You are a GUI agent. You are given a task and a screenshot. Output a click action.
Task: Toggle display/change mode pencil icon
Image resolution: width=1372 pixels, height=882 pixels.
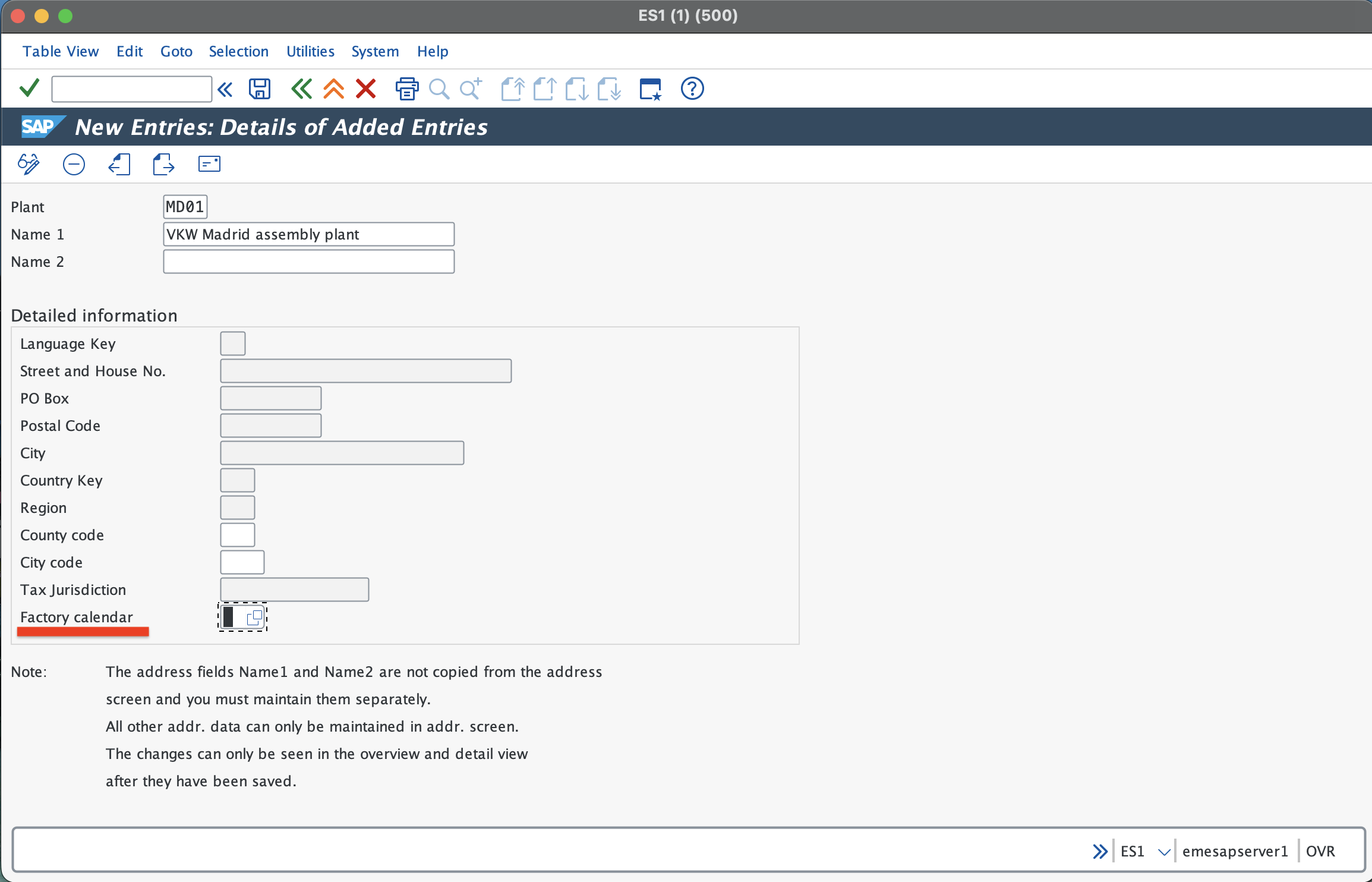pyautogui.click(x=29, y=164)
